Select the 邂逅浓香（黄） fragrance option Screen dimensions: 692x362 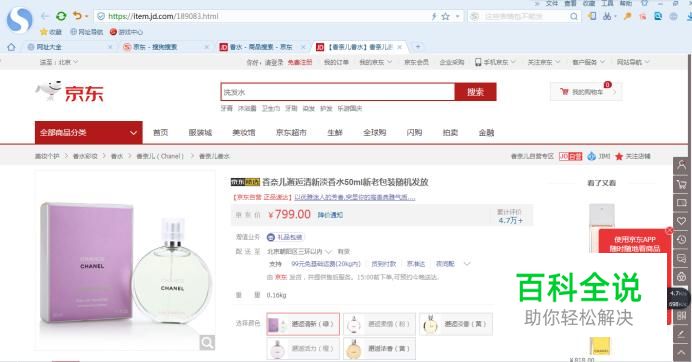click(x=380, y=349)
